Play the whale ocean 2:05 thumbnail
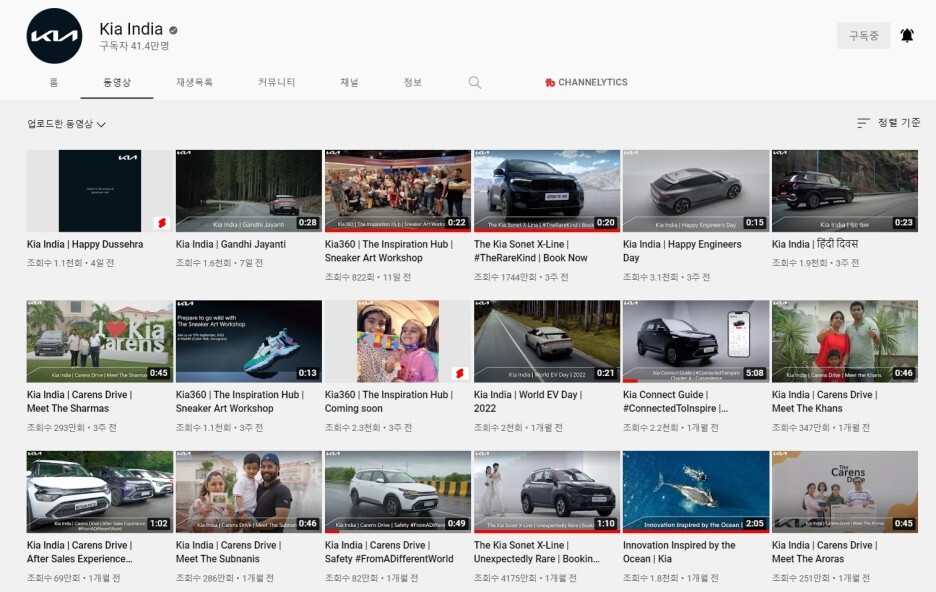 pyautogui.click(x=696, y=492)
